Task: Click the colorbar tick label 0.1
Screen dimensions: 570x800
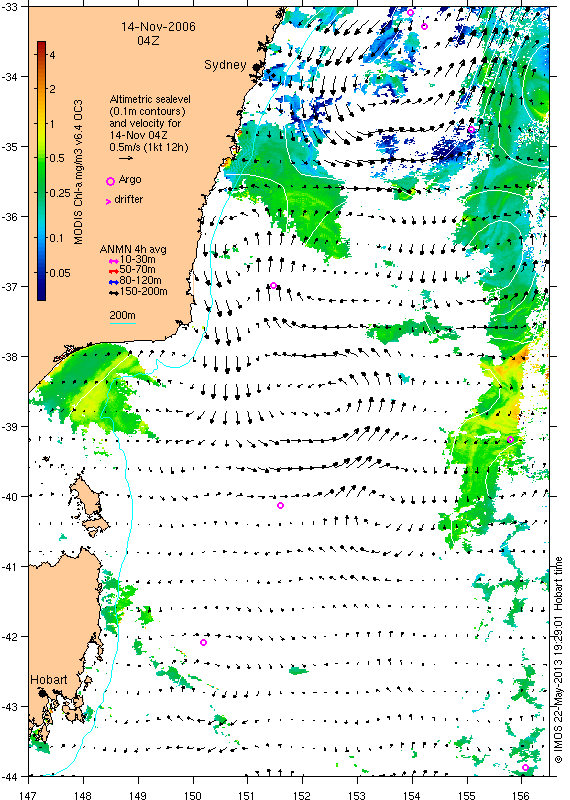Action: [57, 238]
